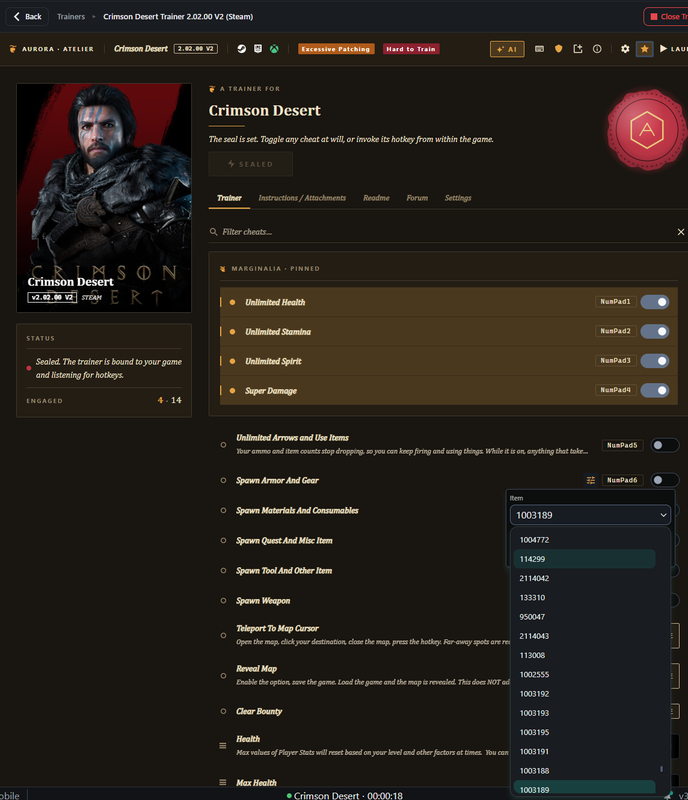Collapse the Item dropdown showing 1003189

click(x=590, y=515)
